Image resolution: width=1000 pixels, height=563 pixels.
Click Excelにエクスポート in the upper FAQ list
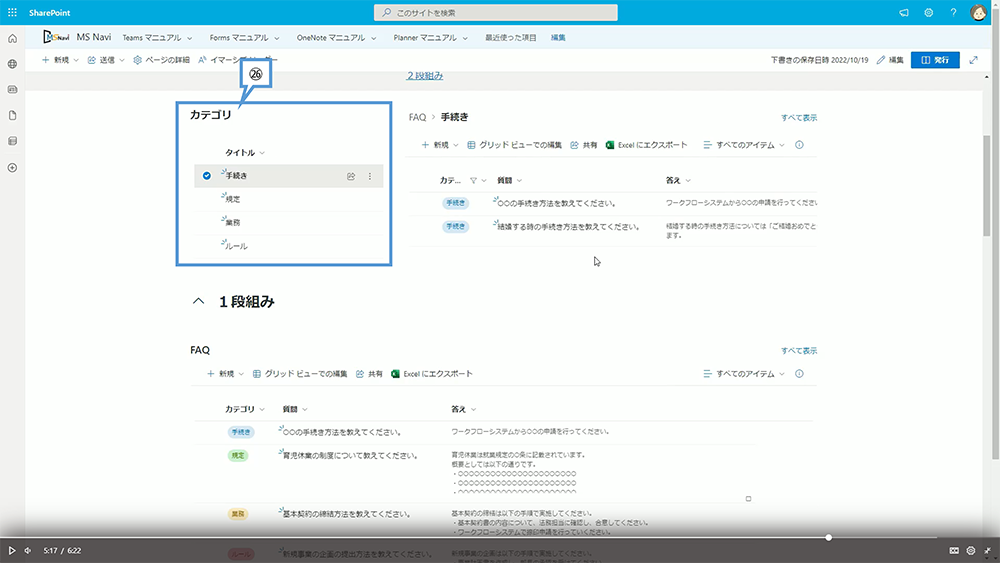tap(646, 145)
